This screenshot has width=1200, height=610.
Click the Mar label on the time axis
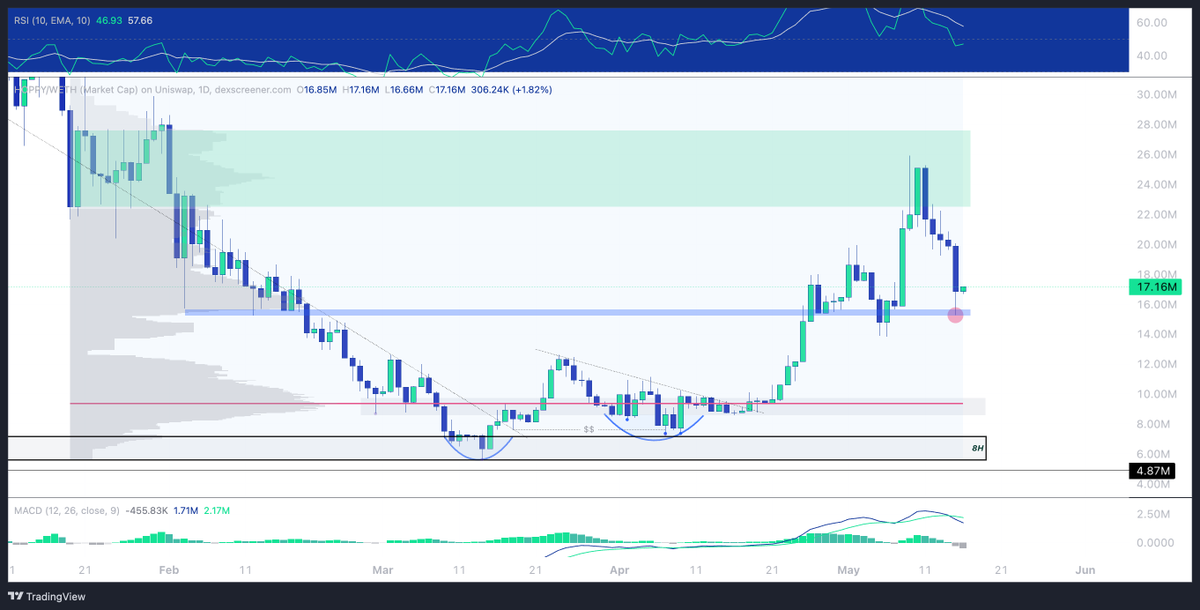point(383,570)
